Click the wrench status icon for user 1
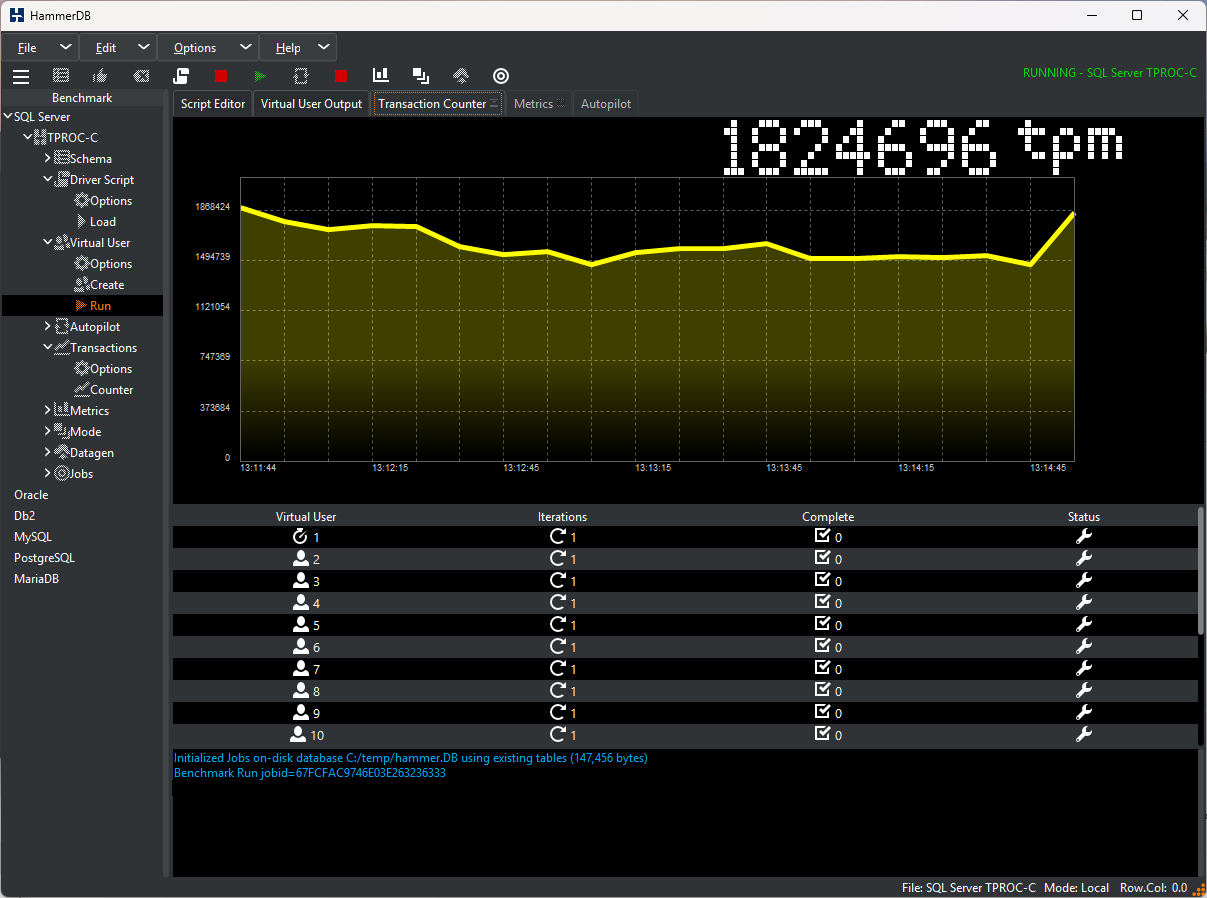The width and height of the screenshot is (1207, 898). click(x=1083, y=537)
